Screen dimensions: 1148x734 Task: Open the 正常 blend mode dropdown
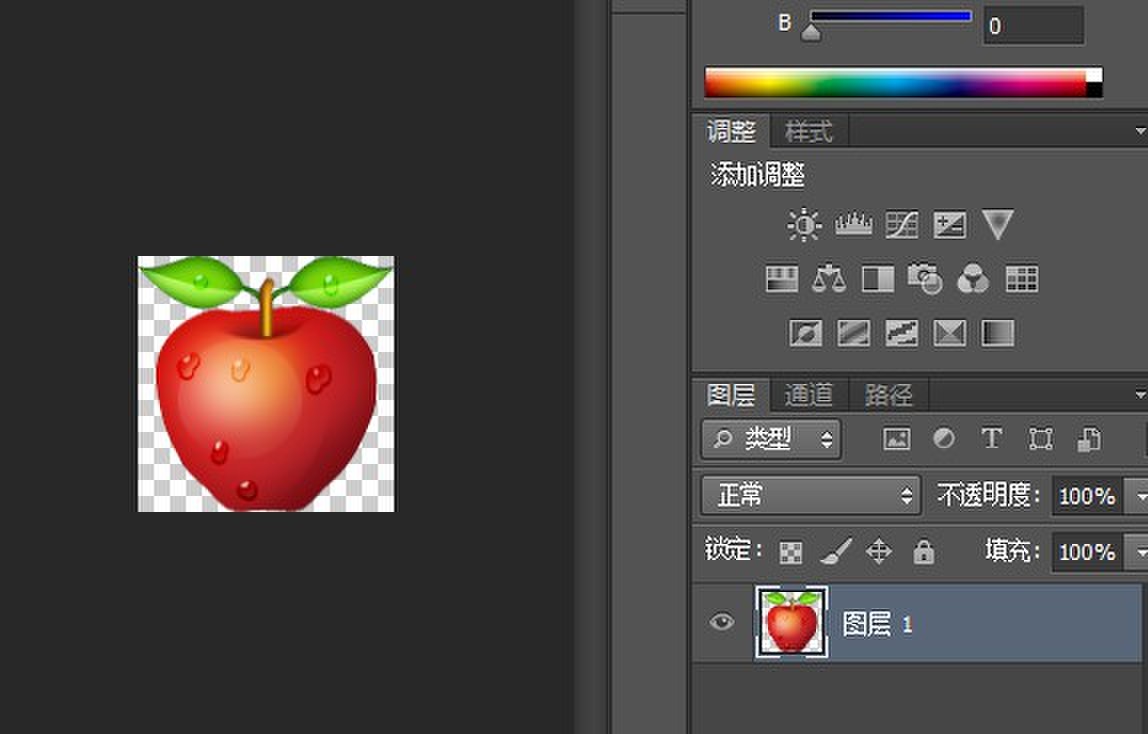[x=810, y=495]
